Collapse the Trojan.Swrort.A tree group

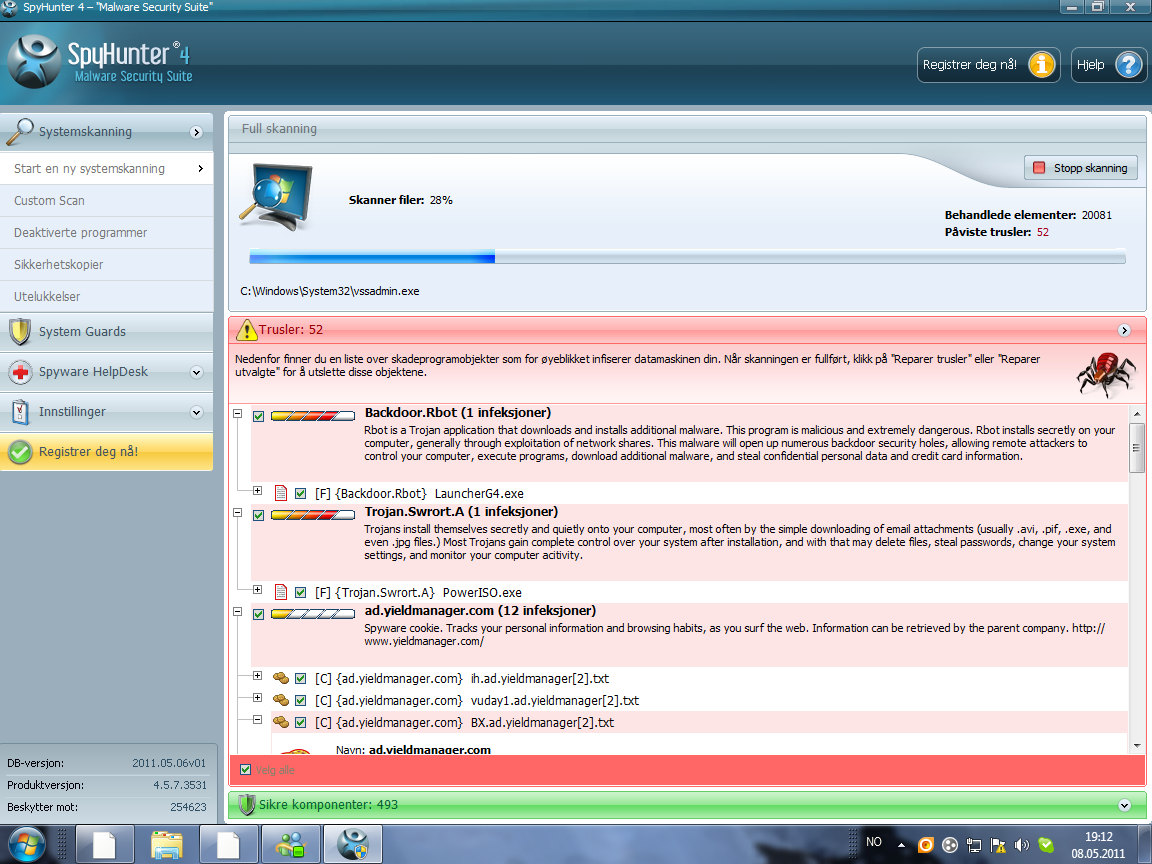pyautogui.click(x=238, y=512)
